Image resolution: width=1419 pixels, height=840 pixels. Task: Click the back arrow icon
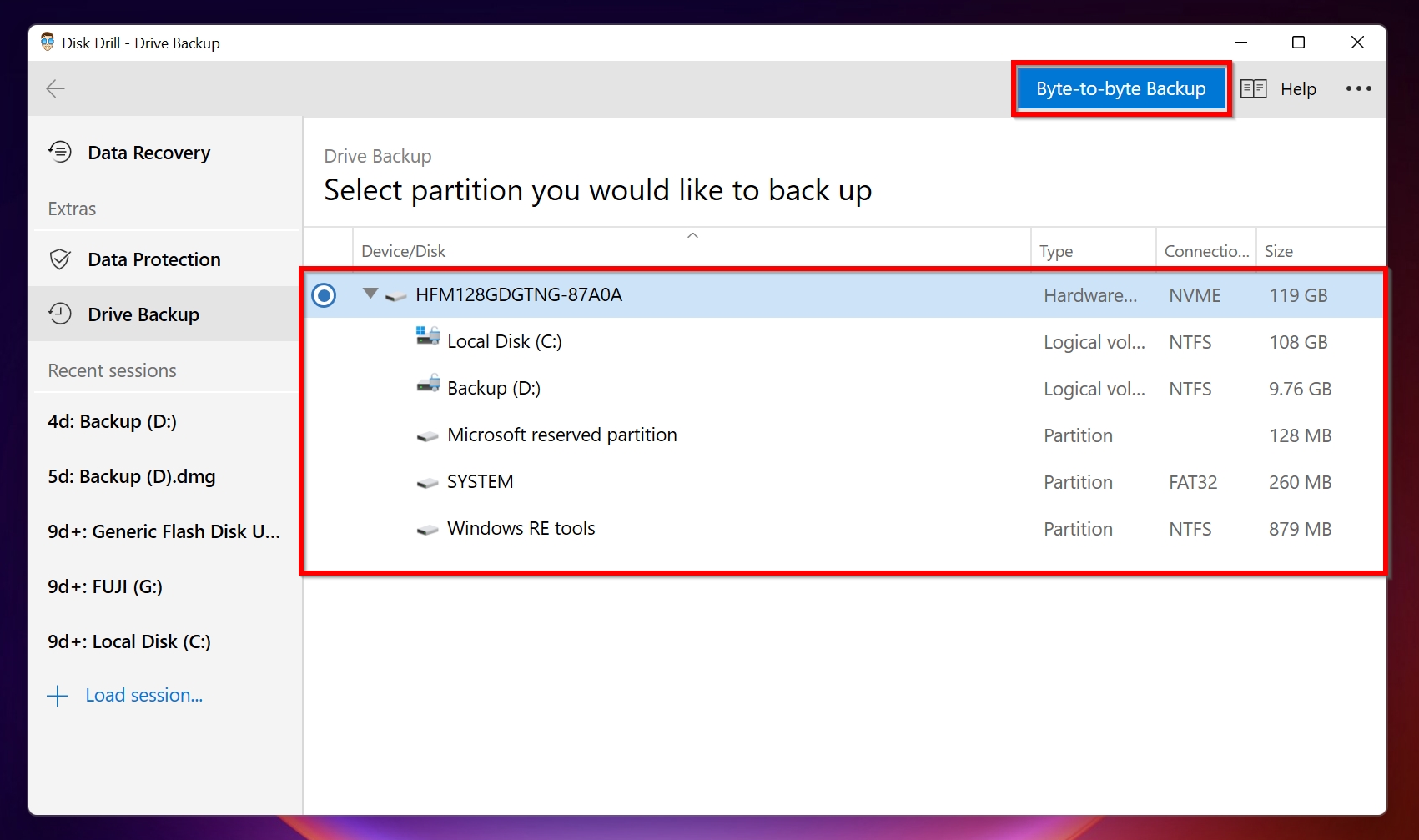[x=55, y=88]
